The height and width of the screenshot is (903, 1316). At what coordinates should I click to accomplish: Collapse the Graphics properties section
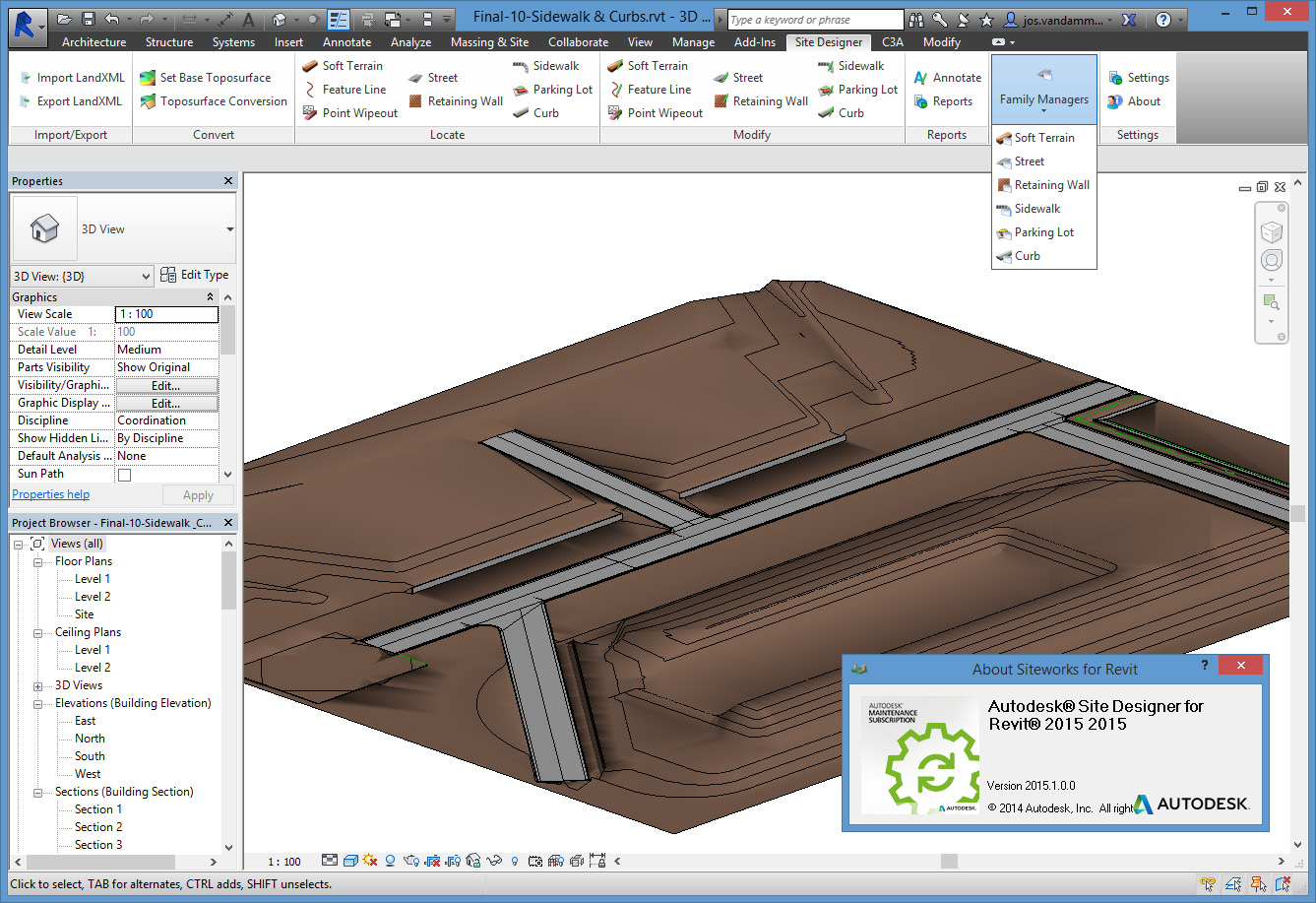pos(210,297)
